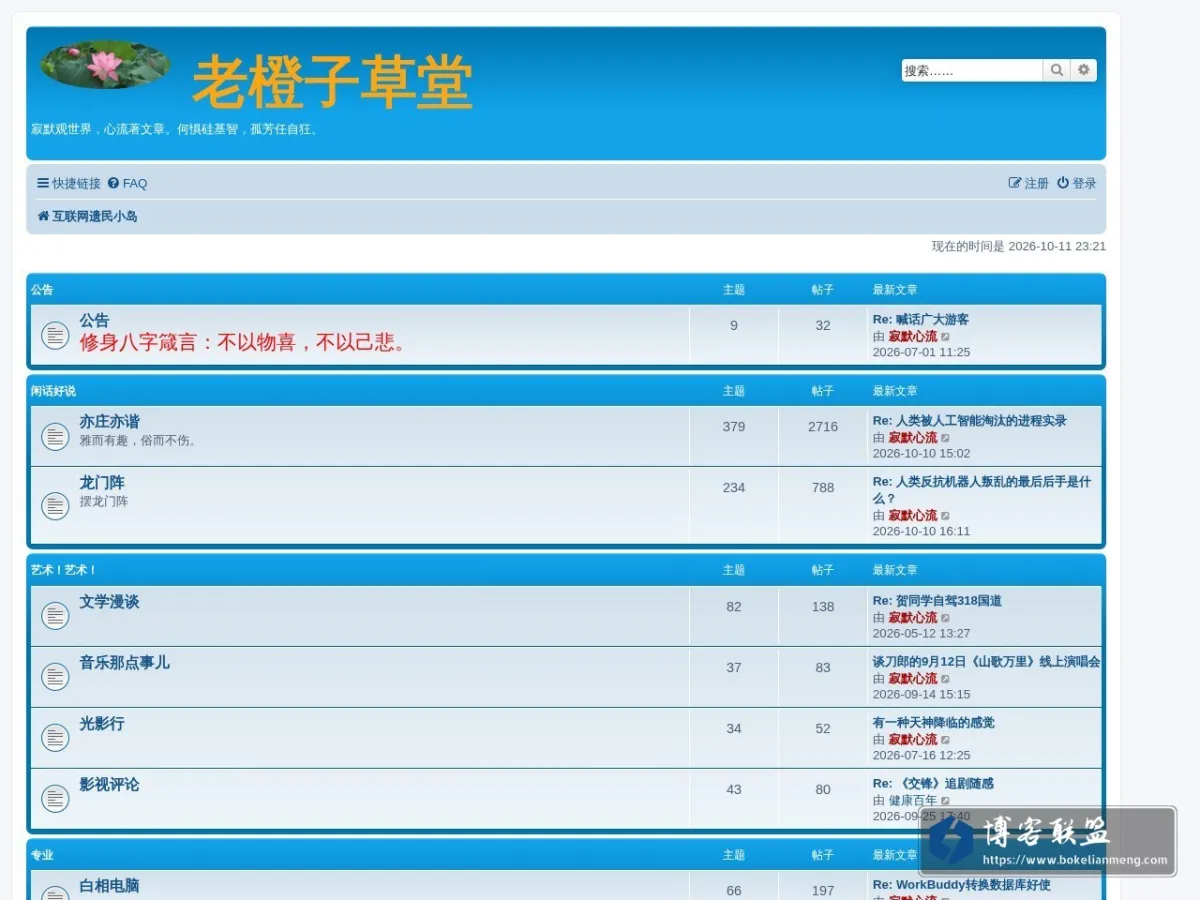Open the 闲话好说 category heading
The width and height of the screenshot is (1200, 900).
53,391
